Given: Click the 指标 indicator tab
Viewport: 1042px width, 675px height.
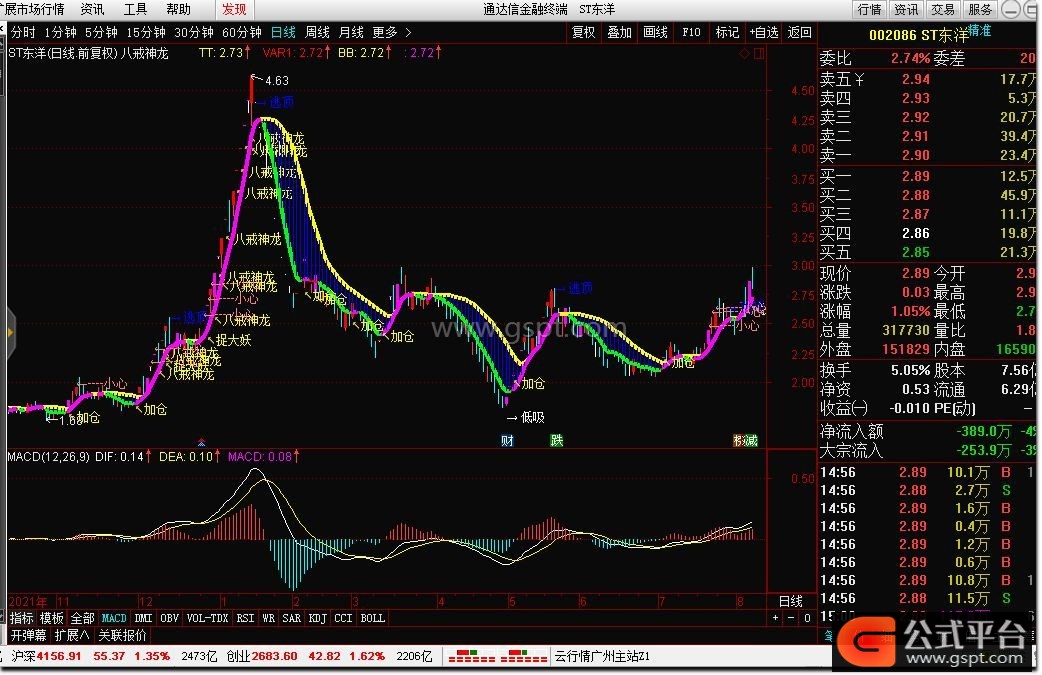Looking at the screenshot, I should click(x=21, y=618).
